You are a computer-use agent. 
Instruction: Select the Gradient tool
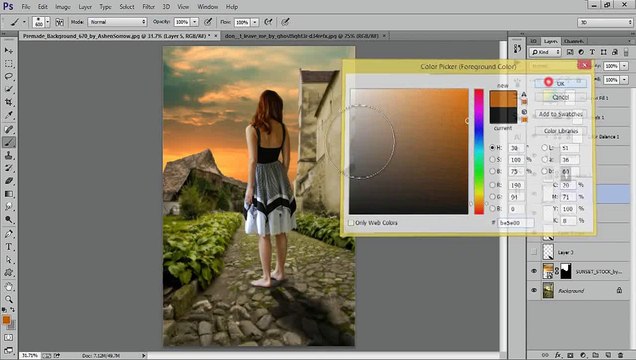9,194
